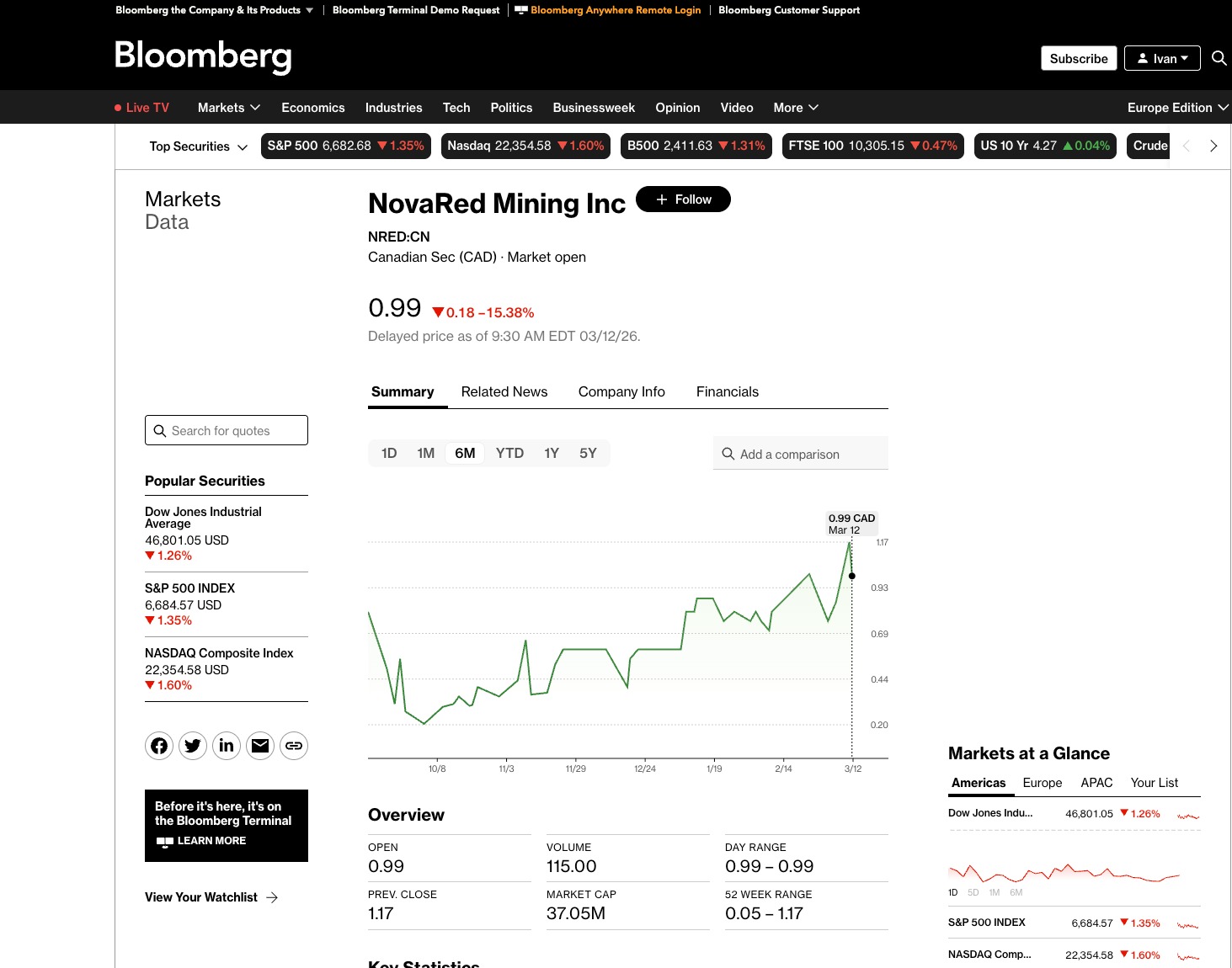Screen dimensions: 1232x968
Task: Open the Related News tab
Action: pyautogui.click(x=504, y=392)
